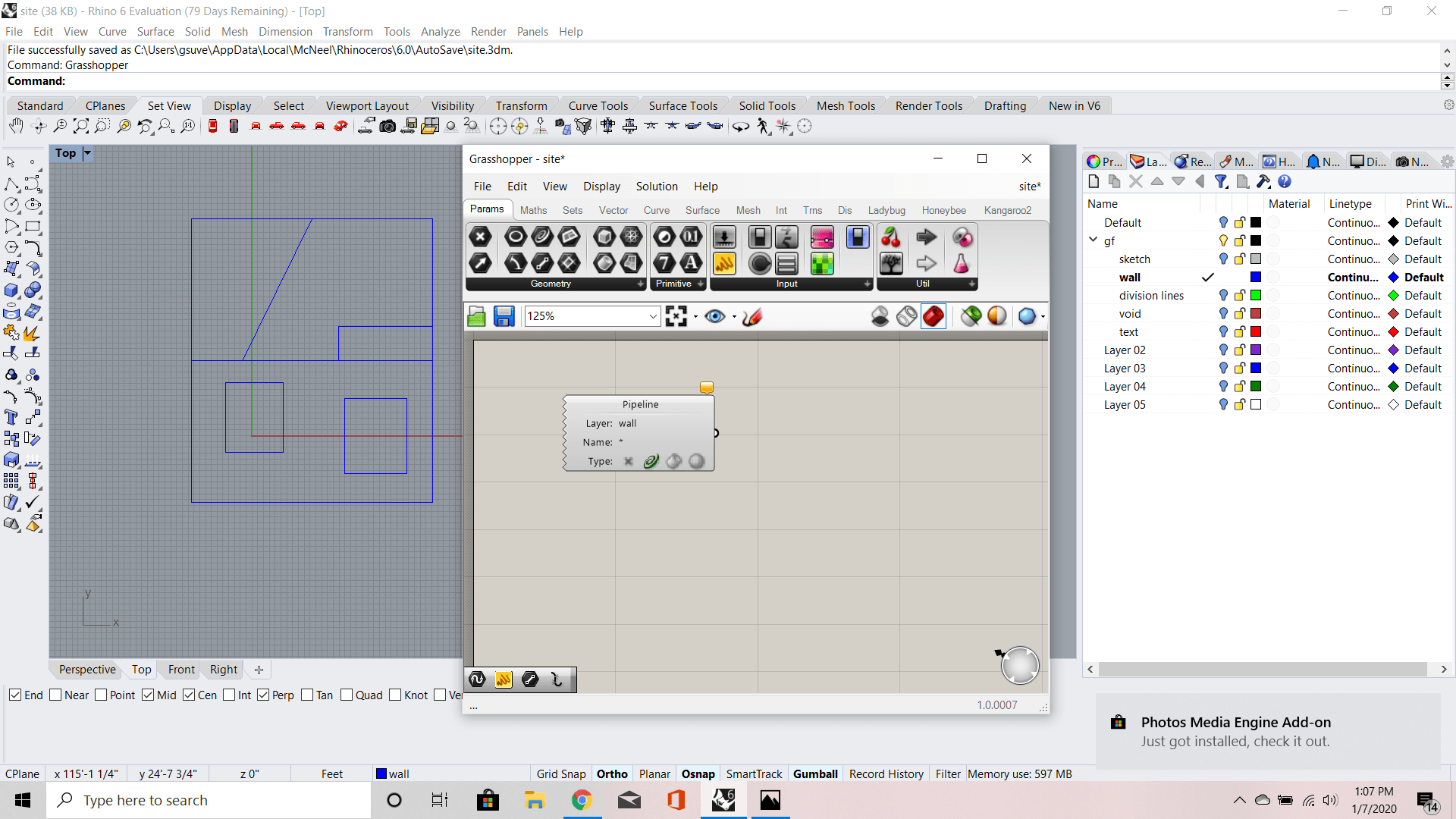Enable the Quad osnap checkbox
The width and height of the screenshot is (1456, 819).
tap(347, 695)
